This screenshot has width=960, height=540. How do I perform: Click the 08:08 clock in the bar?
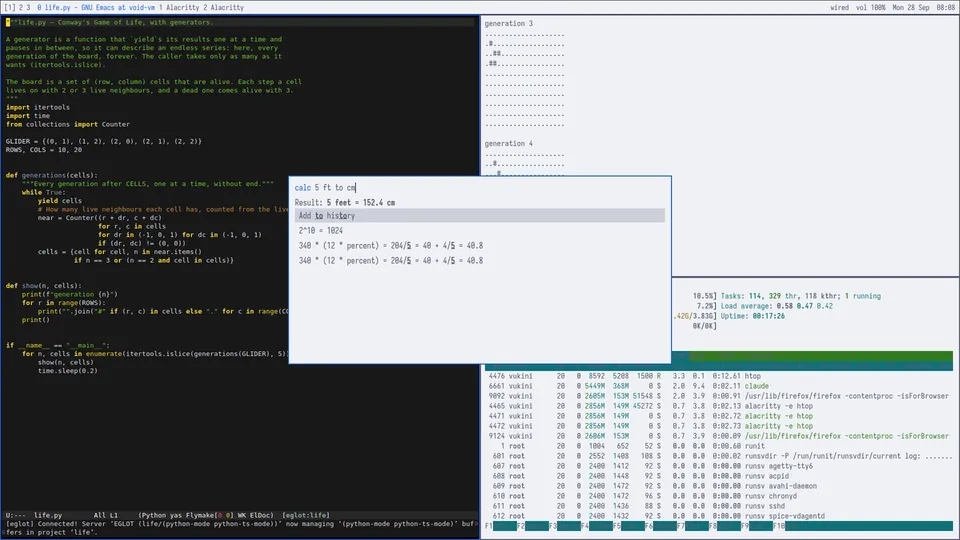(x=945, y=7)
